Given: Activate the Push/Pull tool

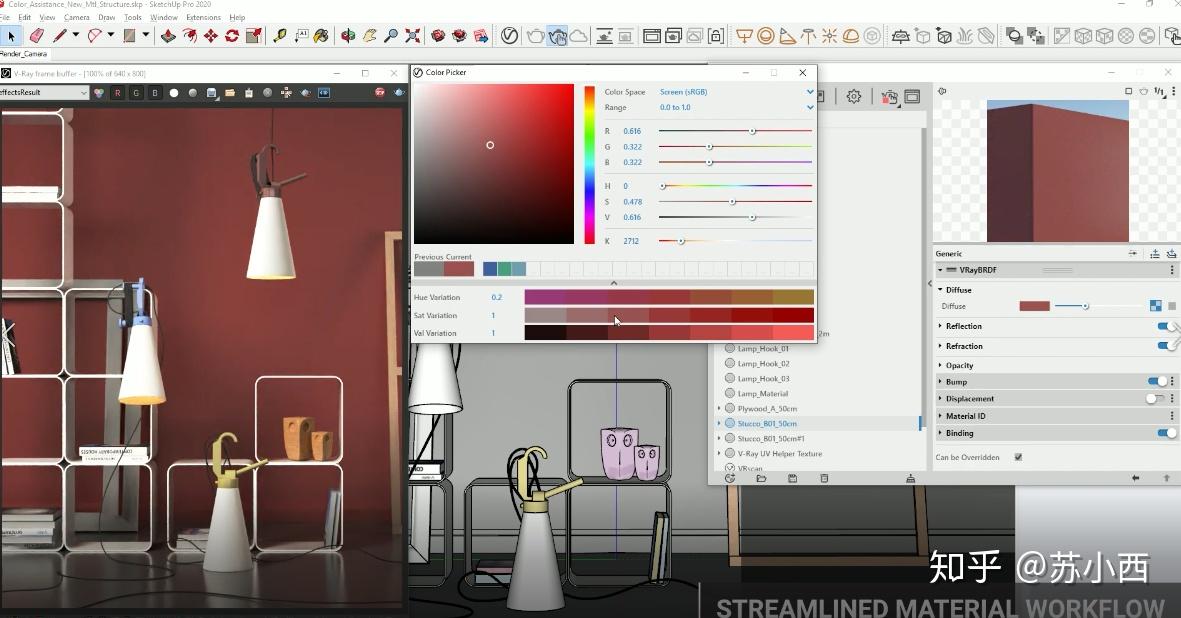Looking at the screenshot, I should 169,35.
